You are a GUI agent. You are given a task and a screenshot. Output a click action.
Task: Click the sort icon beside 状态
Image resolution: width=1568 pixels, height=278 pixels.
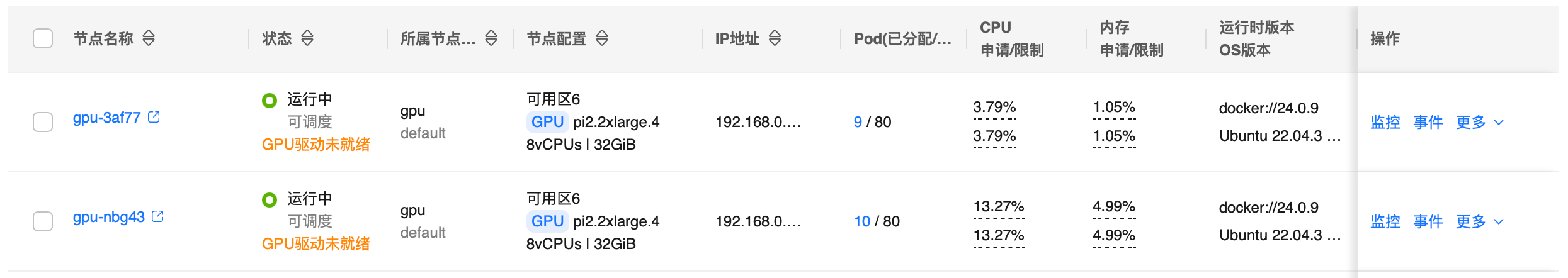click(x=307, y=38)
